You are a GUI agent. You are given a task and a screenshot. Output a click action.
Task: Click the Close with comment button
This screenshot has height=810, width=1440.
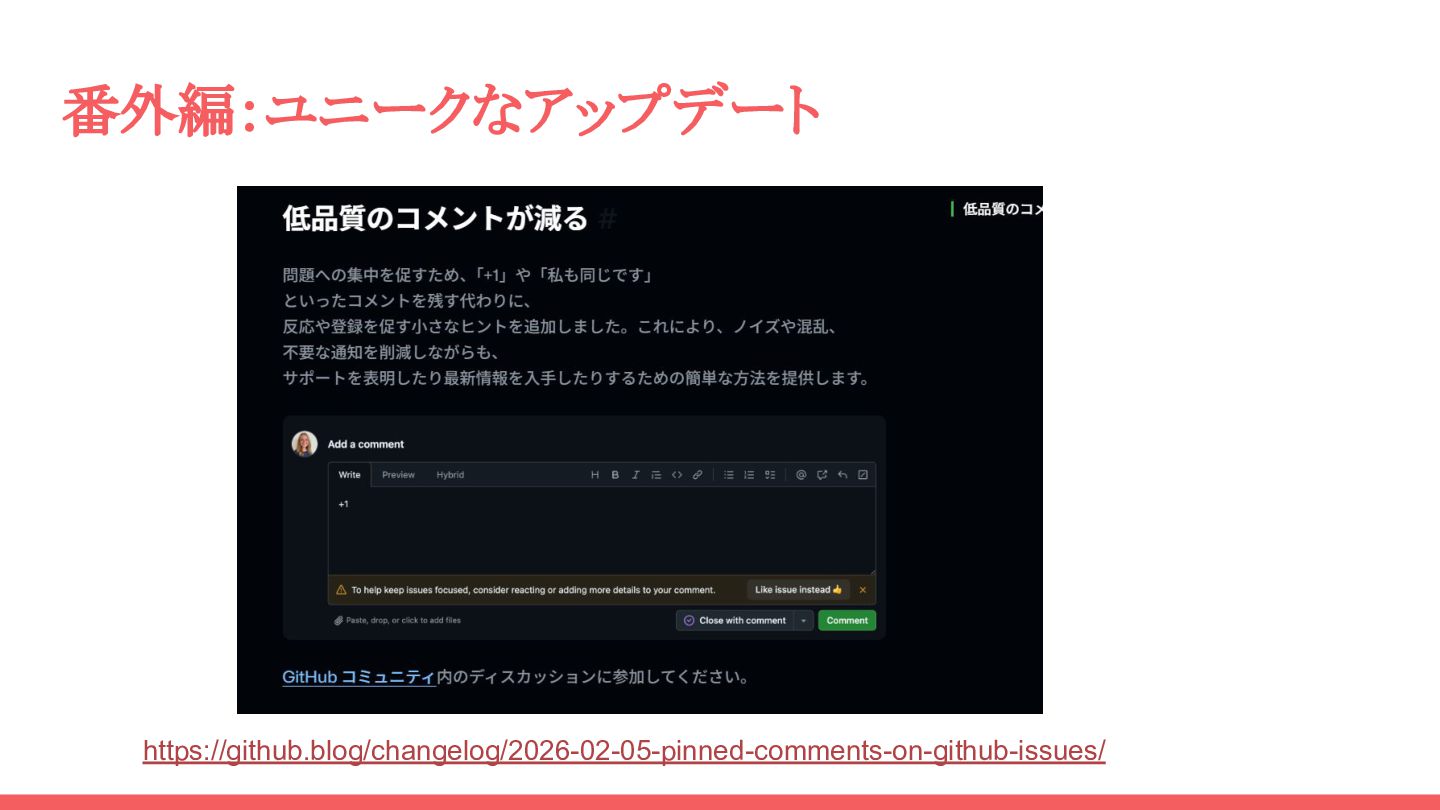[x=735, y=620]
